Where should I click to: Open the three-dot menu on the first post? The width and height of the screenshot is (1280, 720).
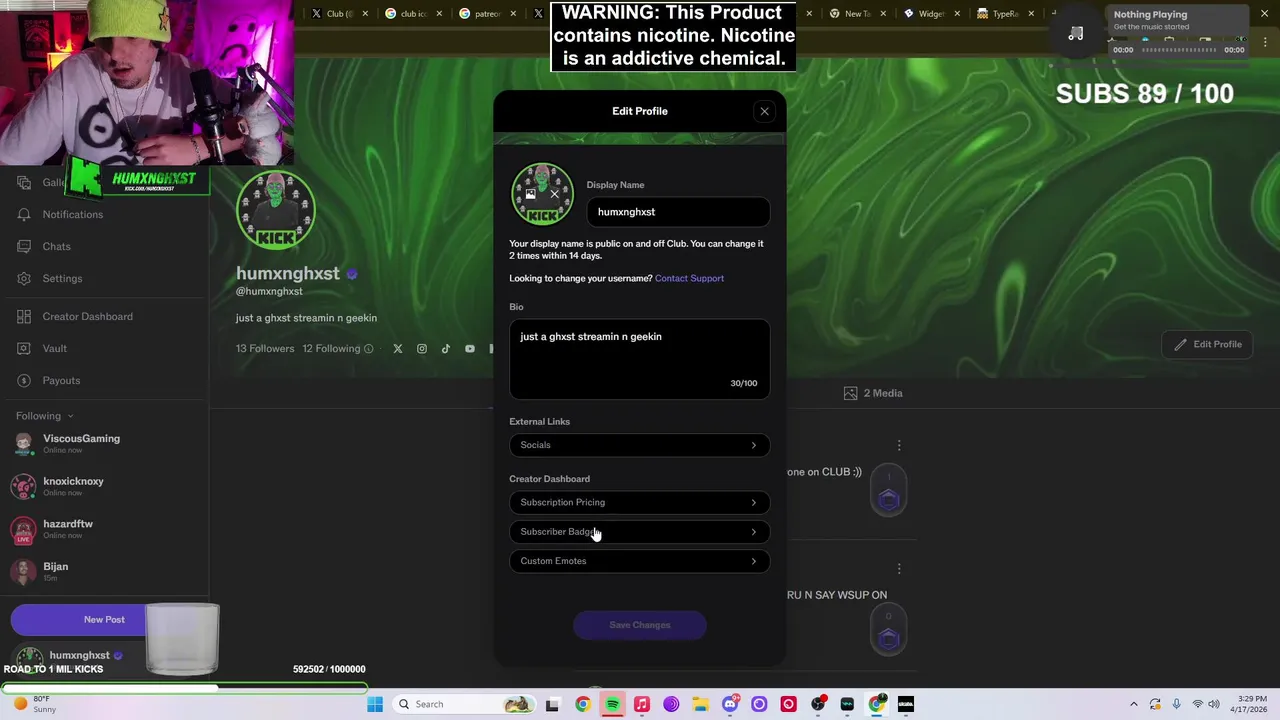point(899,445)
